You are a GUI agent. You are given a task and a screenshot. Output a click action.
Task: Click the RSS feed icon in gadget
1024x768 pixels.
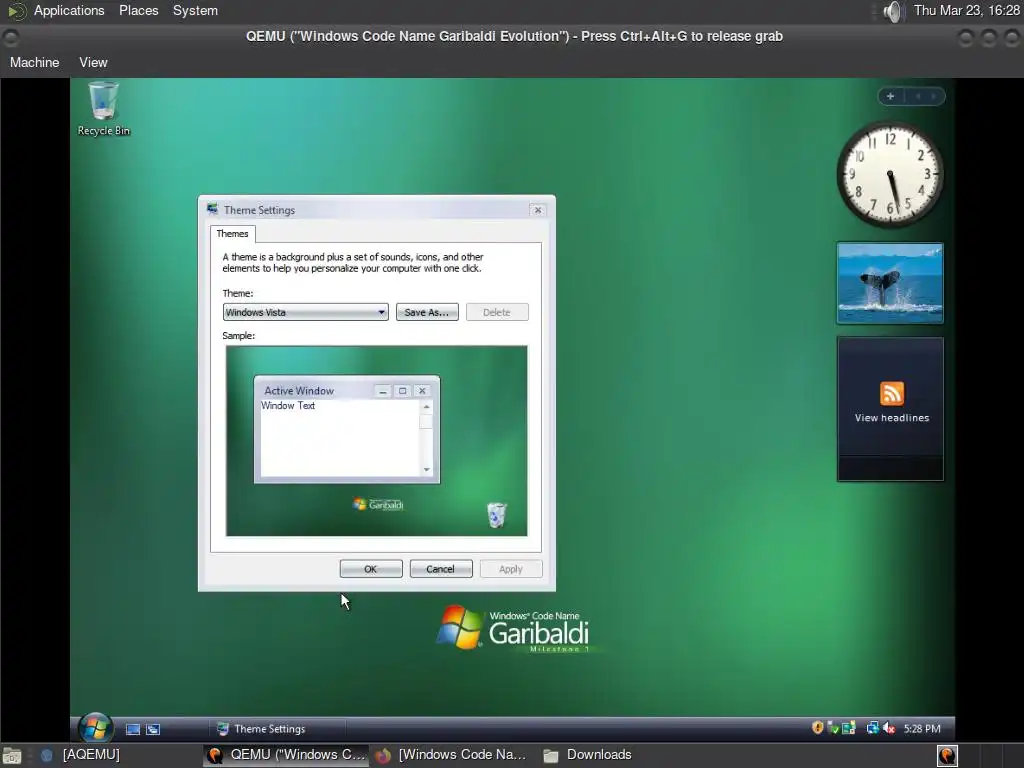(891, 393)
